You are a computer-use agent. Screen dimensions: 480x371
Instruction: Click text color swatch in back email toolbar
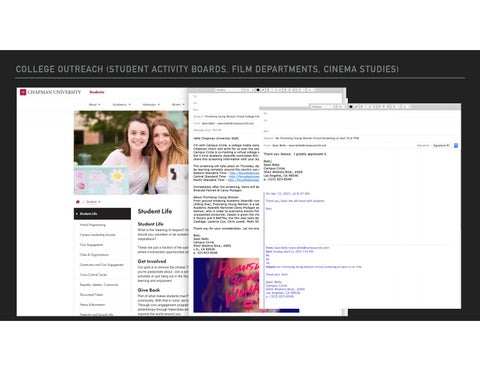click(258, 90)
